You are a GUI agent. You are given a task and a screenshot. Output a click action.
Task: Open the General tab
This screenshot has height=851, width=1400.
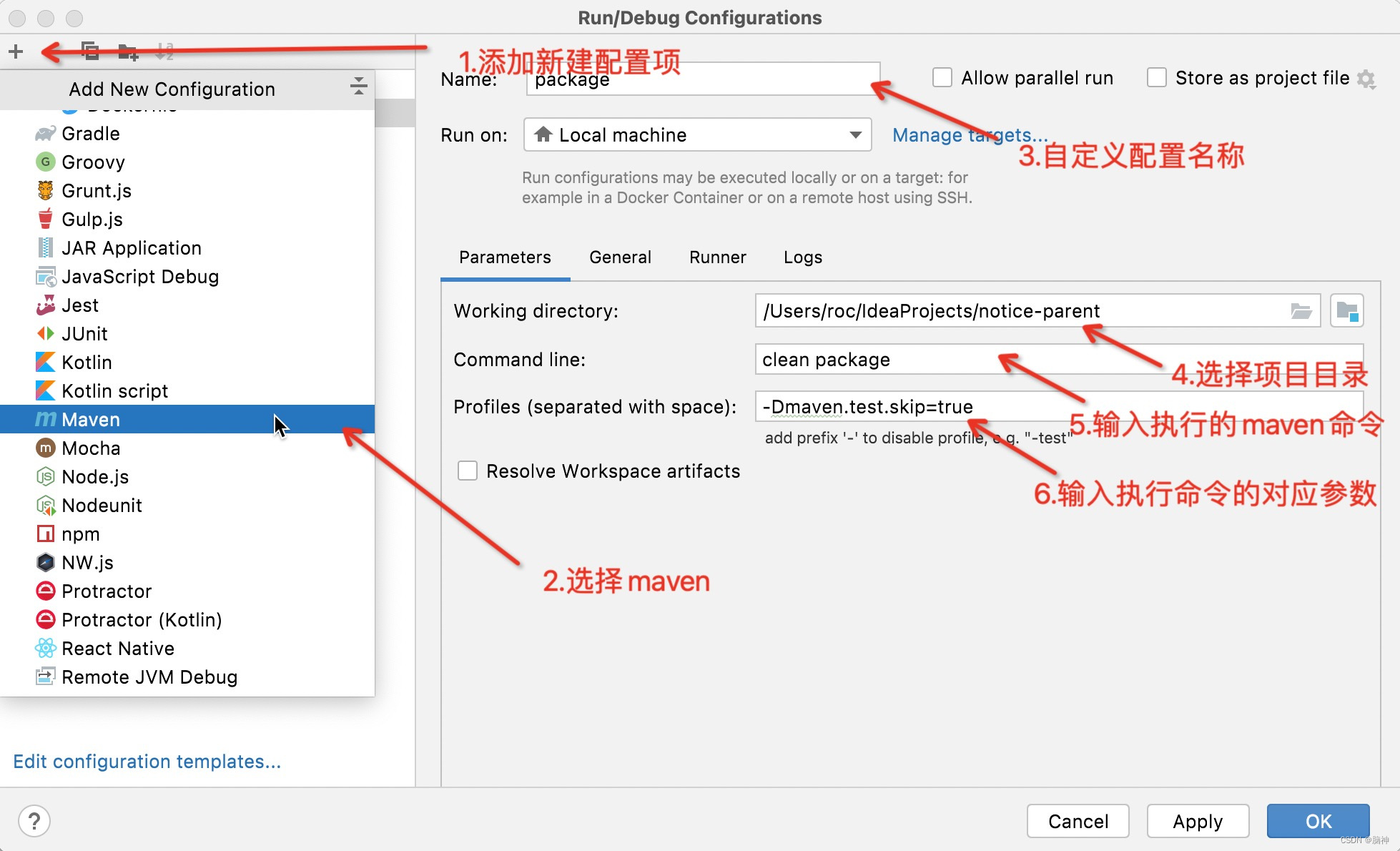[x=620, y=257]
